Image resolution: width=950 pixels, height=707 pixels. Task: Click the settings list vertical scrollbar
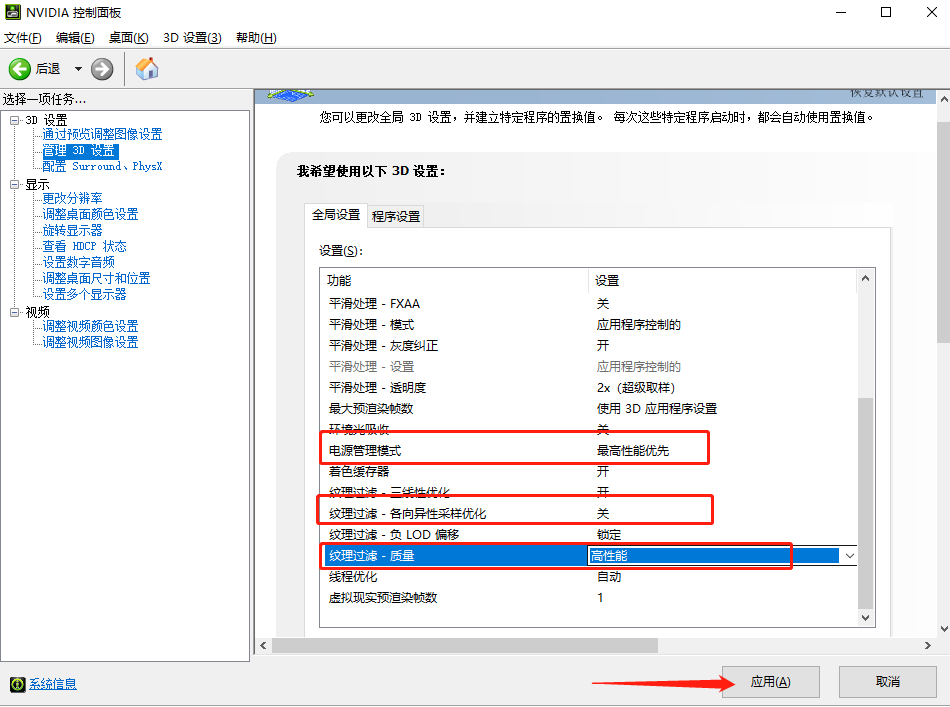click(x=865, y=500)
